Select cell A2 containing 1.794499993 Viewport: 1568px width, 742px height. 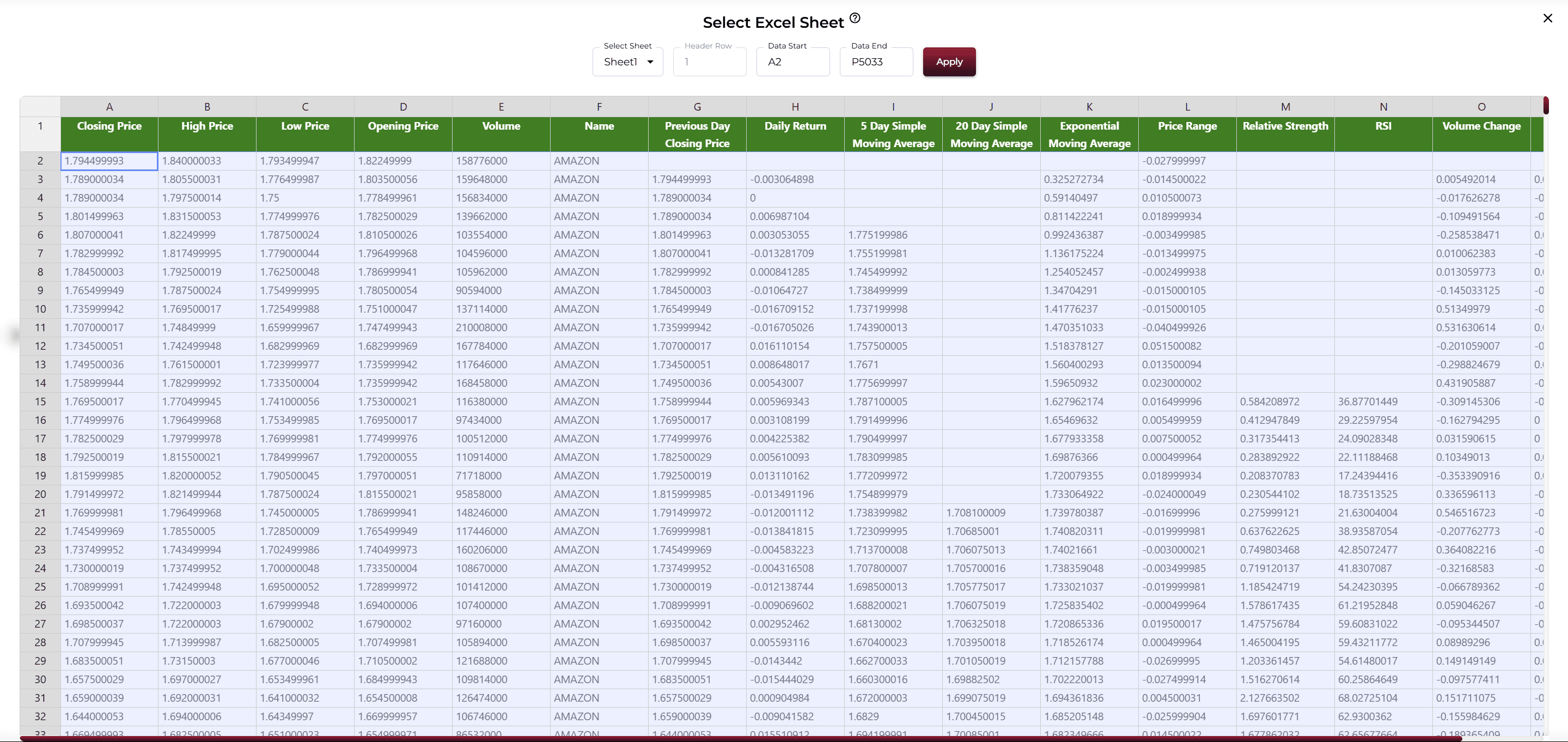[x=109, y=161]
